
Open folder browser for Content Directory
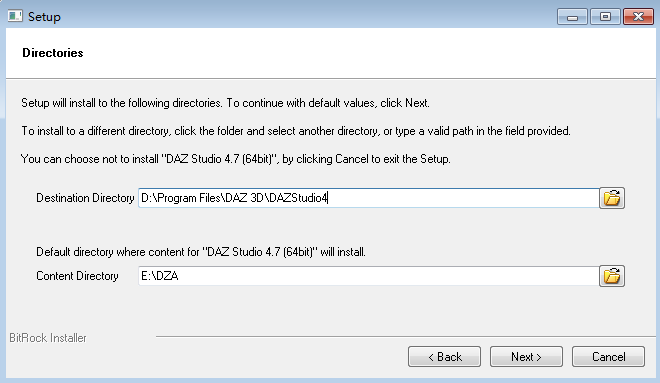tap(612, 276)
